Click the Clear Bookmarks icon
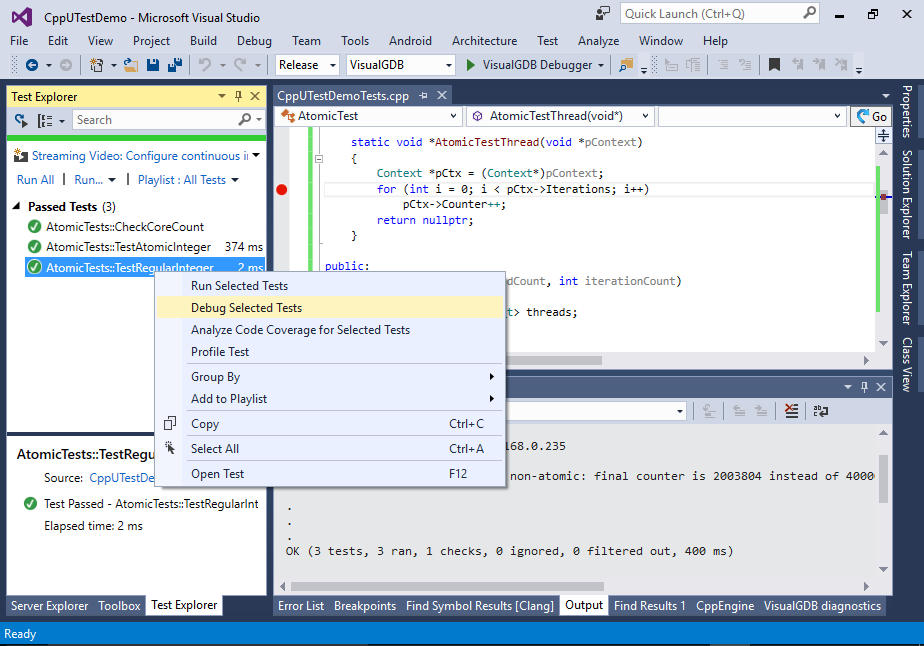This screenshot has height=646, width=924. click(x=841, y=65)
